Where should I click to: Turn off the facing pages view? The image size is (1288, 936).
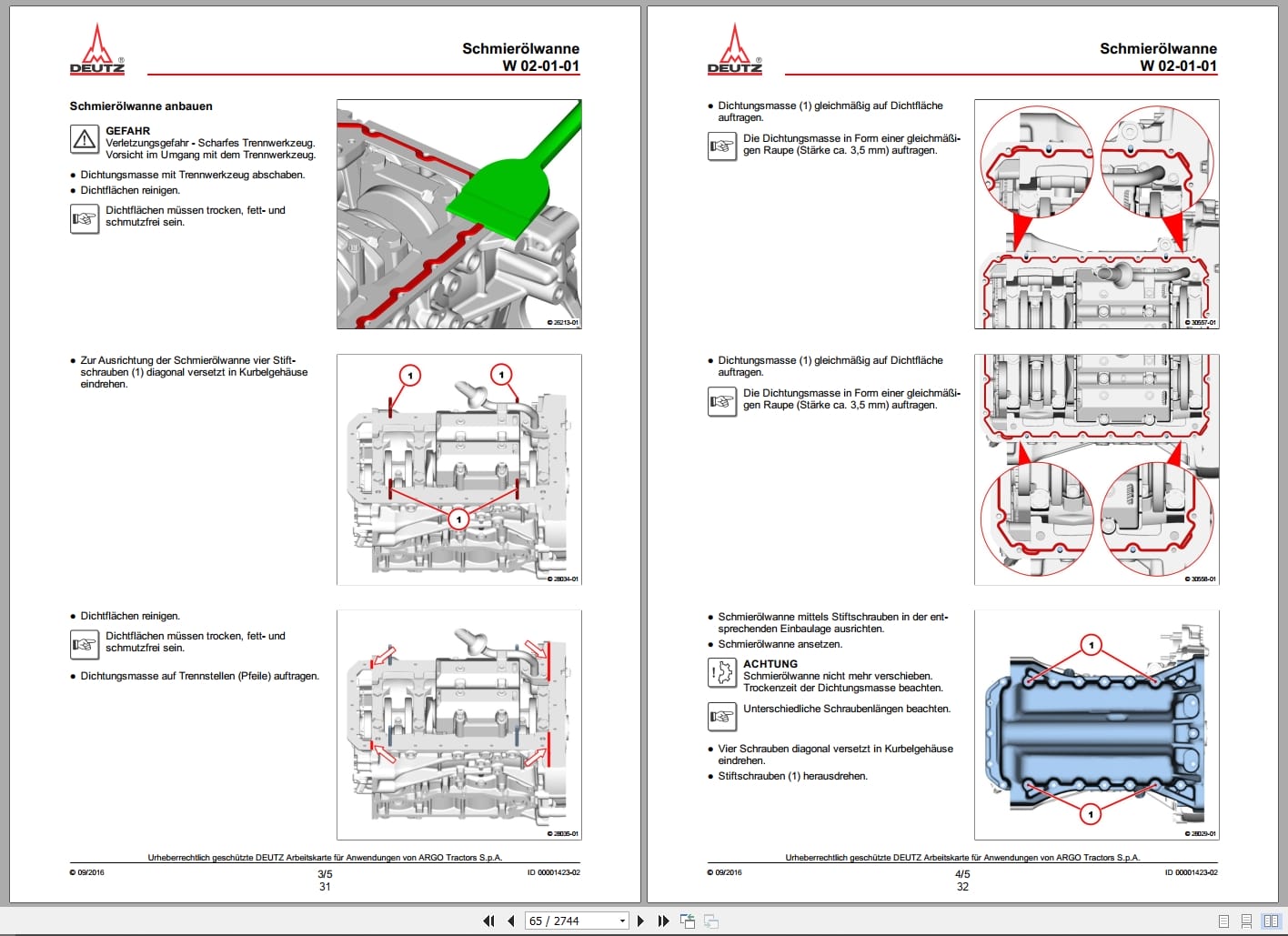point(1270,920)
